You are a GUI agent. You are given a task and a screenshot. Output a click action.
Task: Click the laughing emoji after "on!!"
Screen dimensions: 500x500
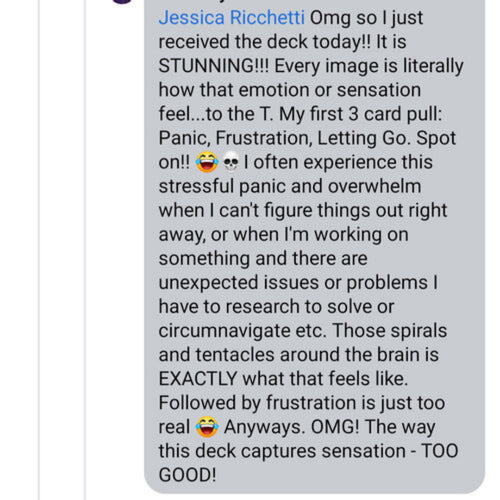click(207, 162)
